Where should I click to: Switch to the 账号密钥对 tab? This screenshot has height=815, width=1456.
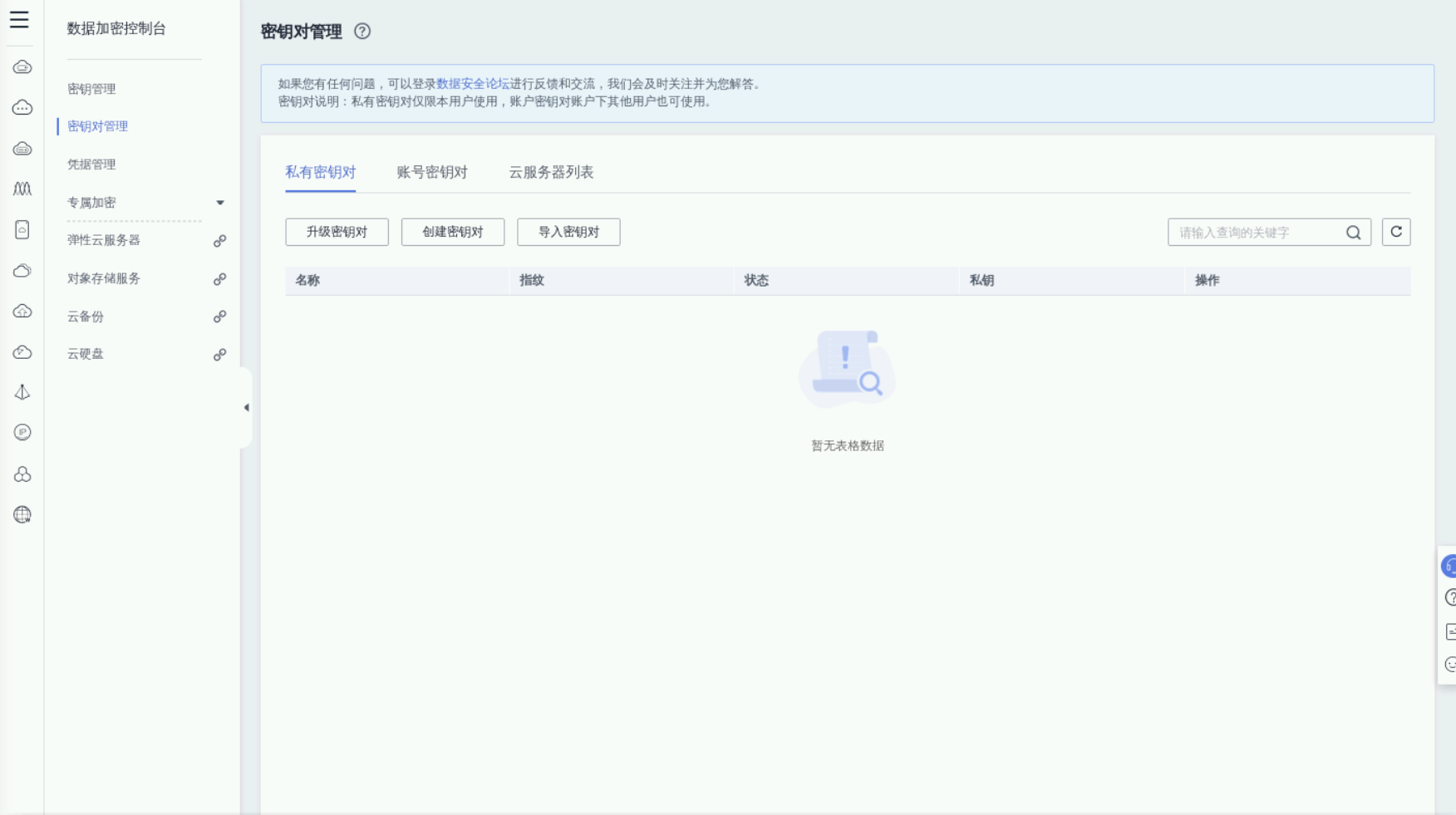point(432,172)
